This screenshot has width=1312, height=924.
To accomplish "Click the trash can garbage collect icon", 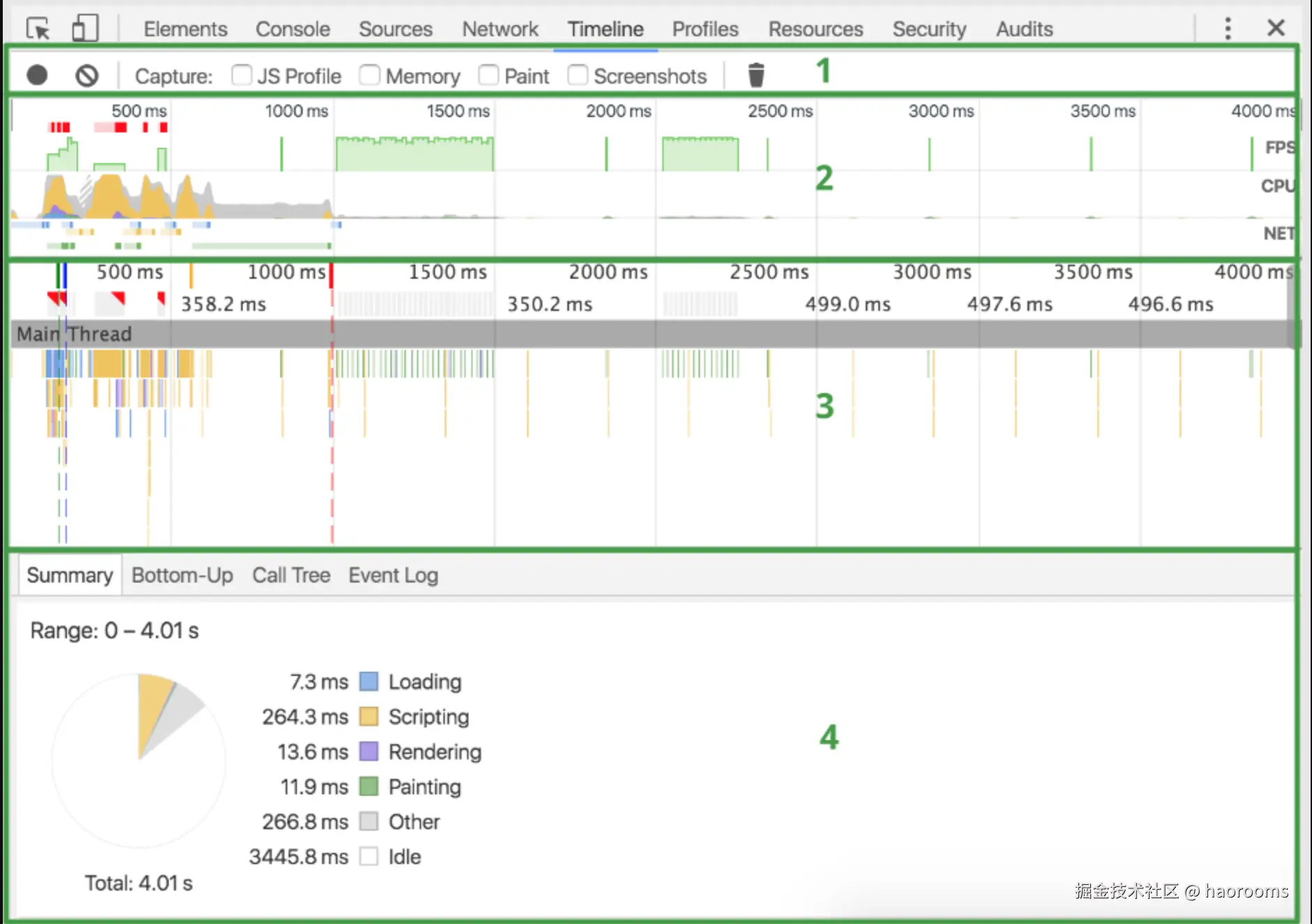I will point(756,75).
